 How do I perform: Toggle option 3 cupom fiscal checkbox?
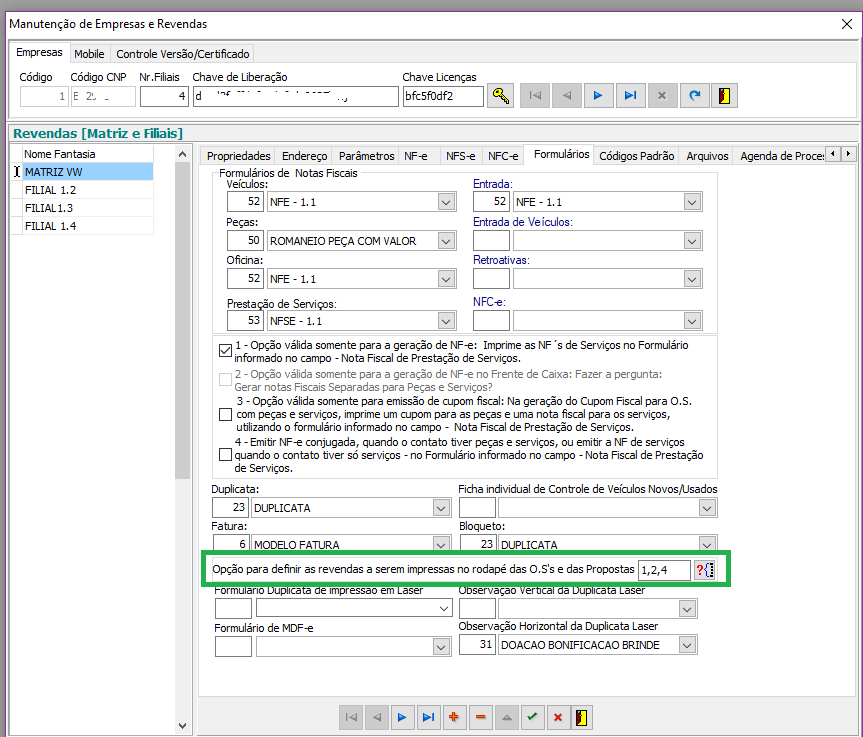pos(225,414)
